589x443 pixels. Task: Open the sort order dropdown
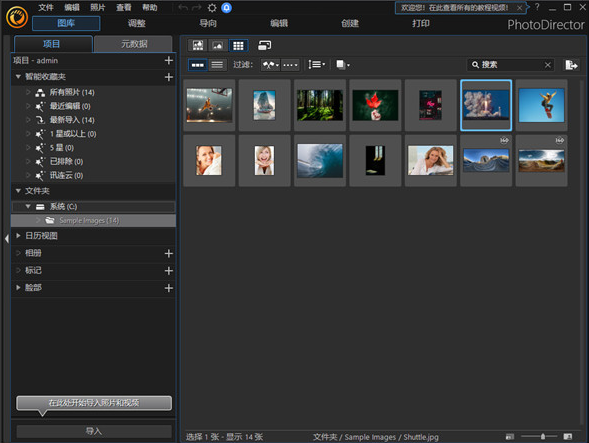coord(316,65)
